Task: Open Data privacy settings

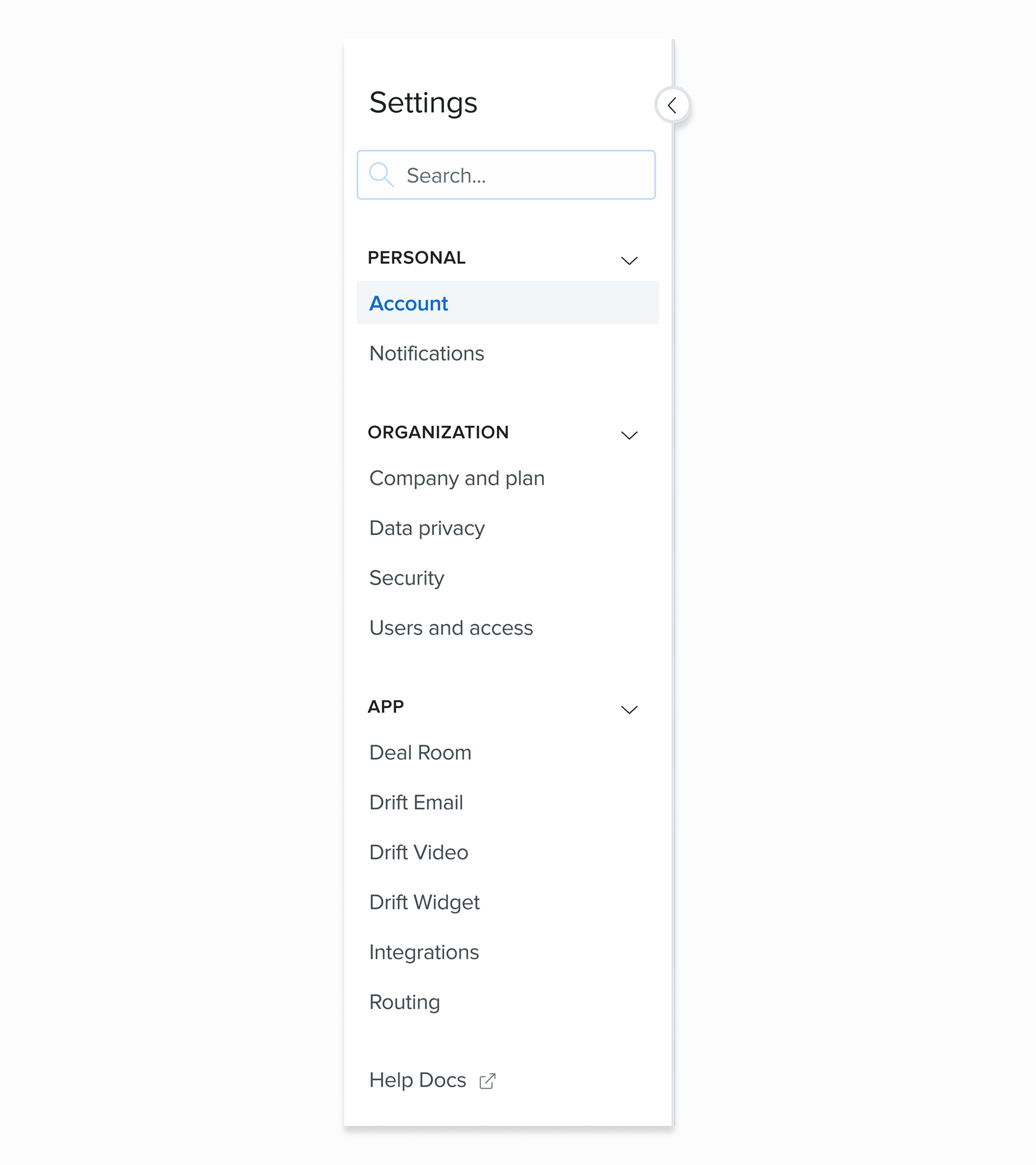Action: pos(427,528)
